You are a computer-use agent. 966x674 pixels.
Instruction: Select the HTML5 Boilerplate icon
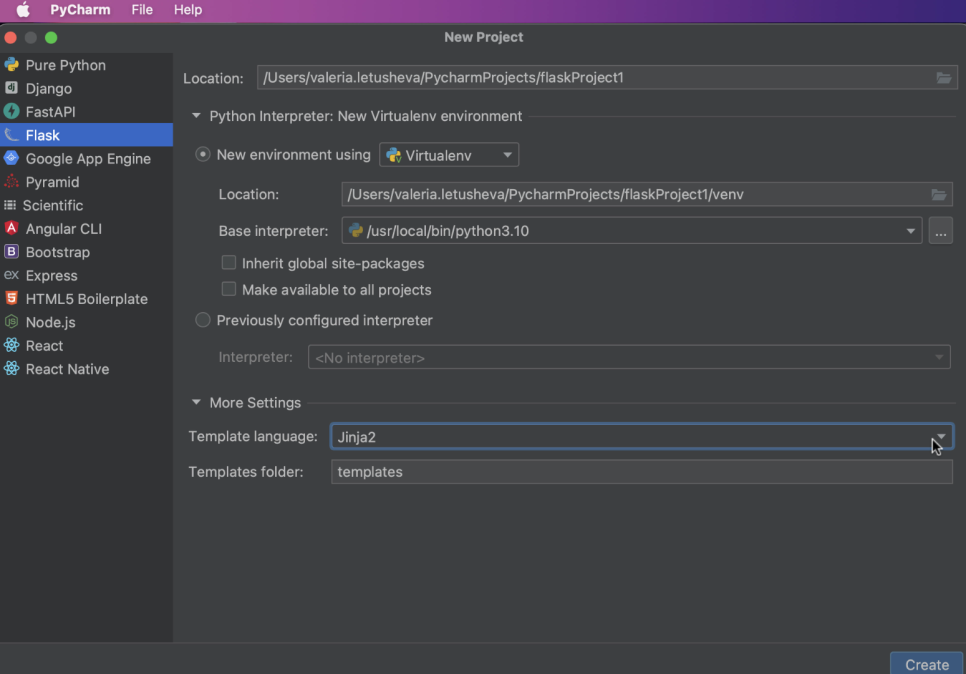12,298
